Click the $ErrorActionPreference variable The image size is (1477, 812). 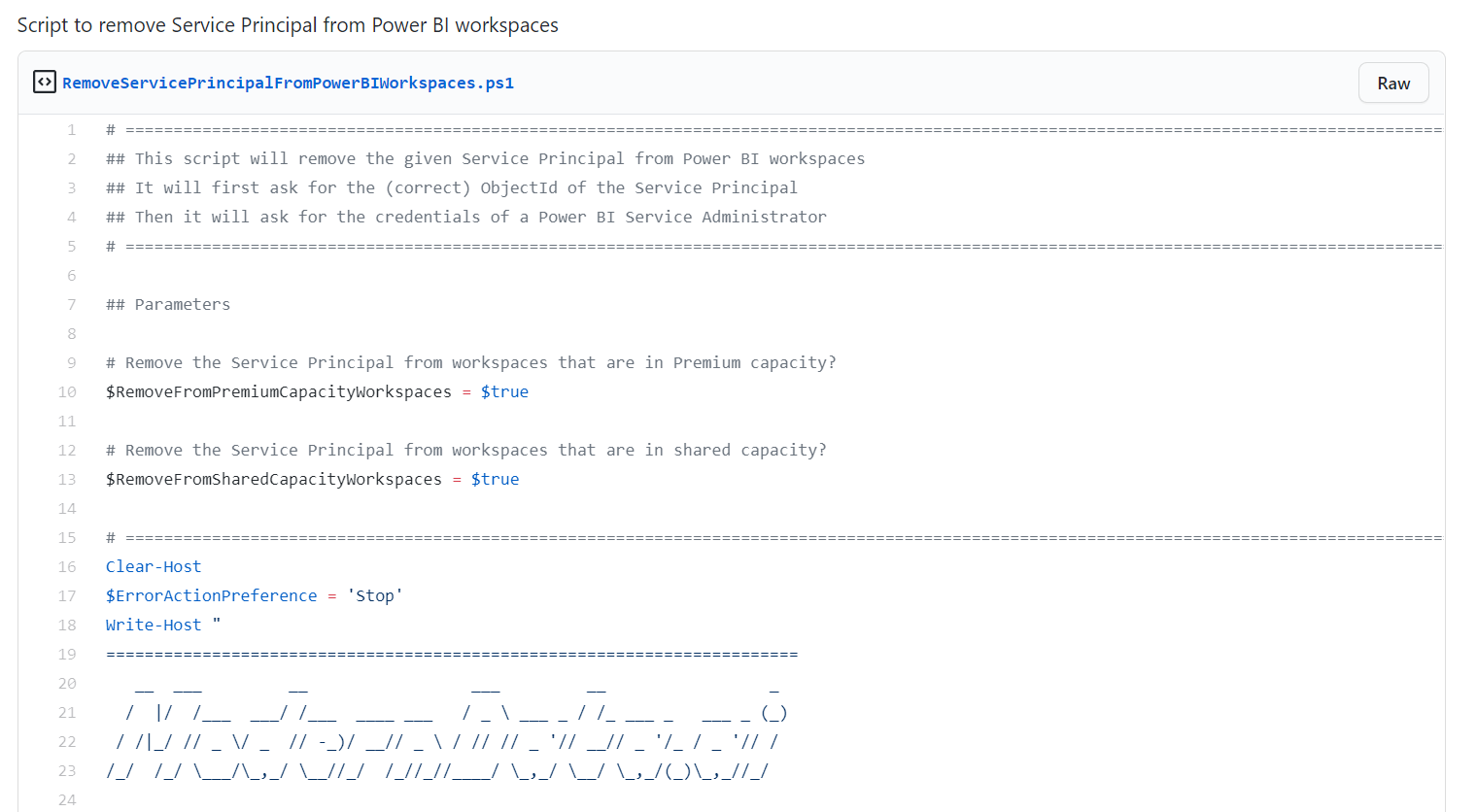[212, 596]
